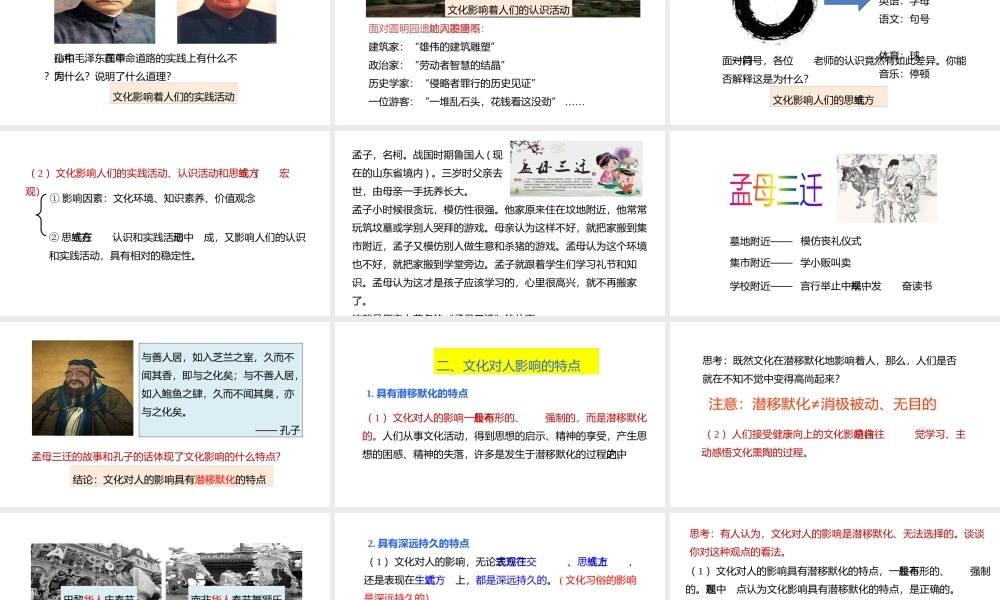Click the red line '面对圆明园遗址'
Viewport: 1000px width, 600px height.
[426, 28]
